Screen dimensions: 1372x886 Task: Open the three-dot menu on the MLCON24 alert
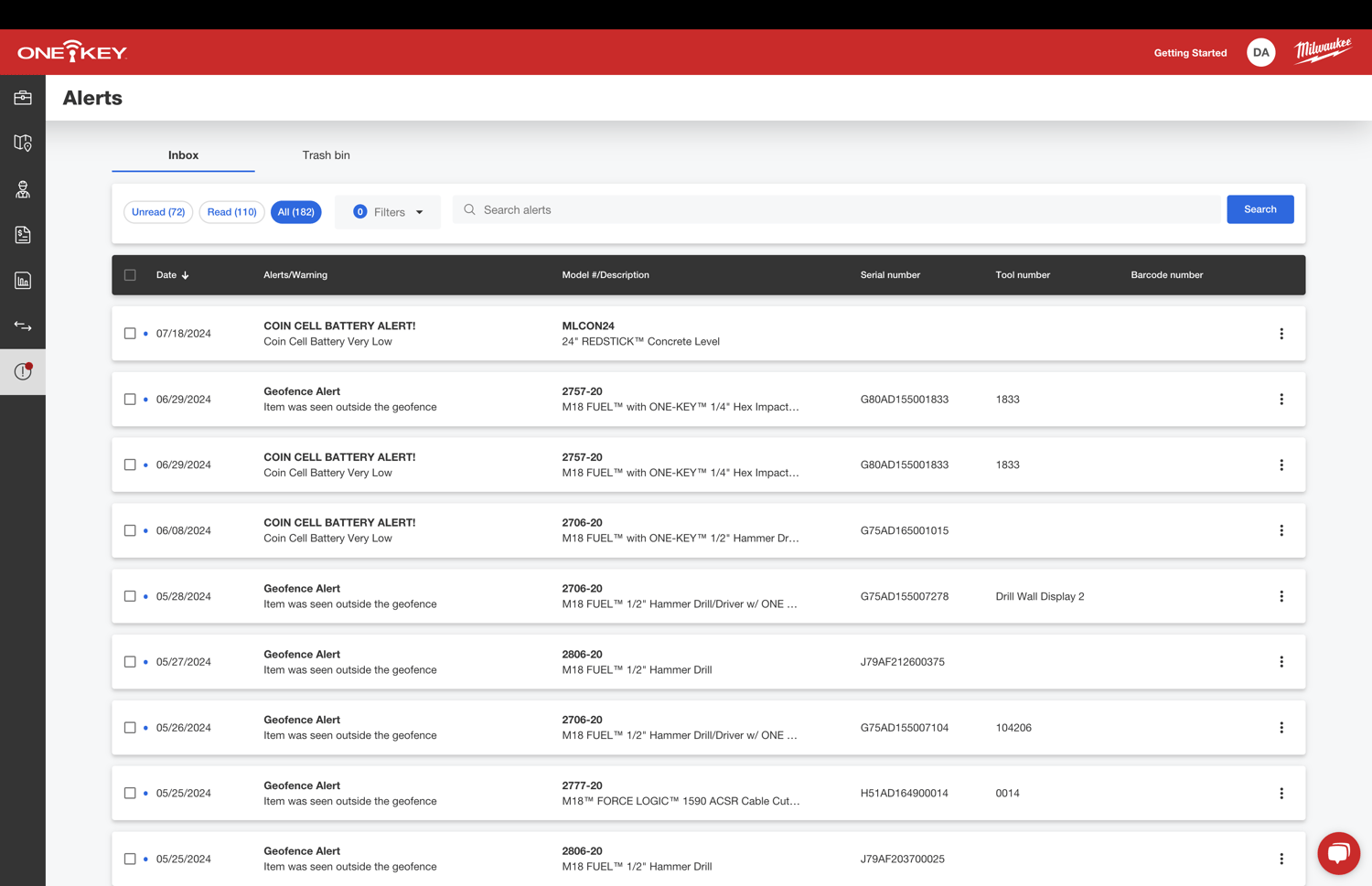coord(1281,333)
